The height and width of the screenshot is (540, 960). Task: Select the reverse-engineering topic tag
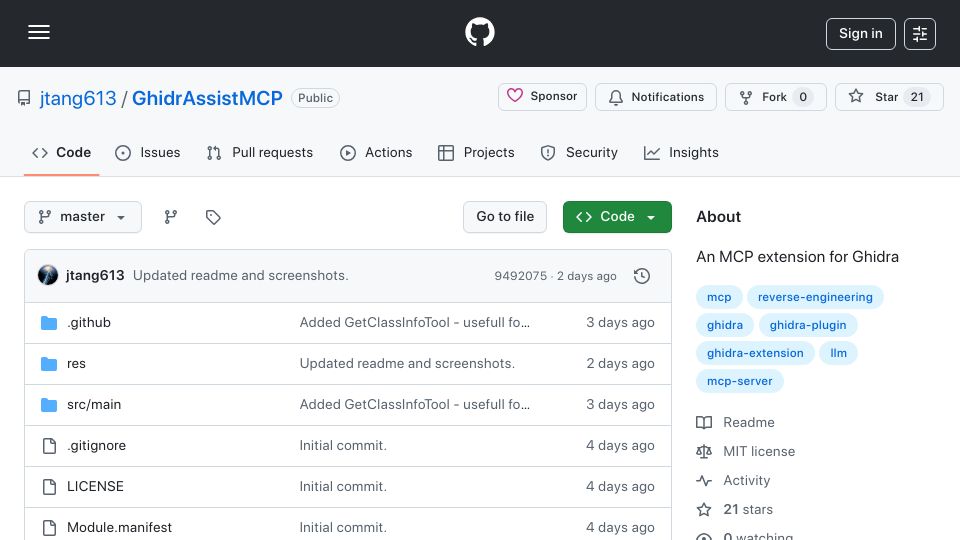pos(815,297)
